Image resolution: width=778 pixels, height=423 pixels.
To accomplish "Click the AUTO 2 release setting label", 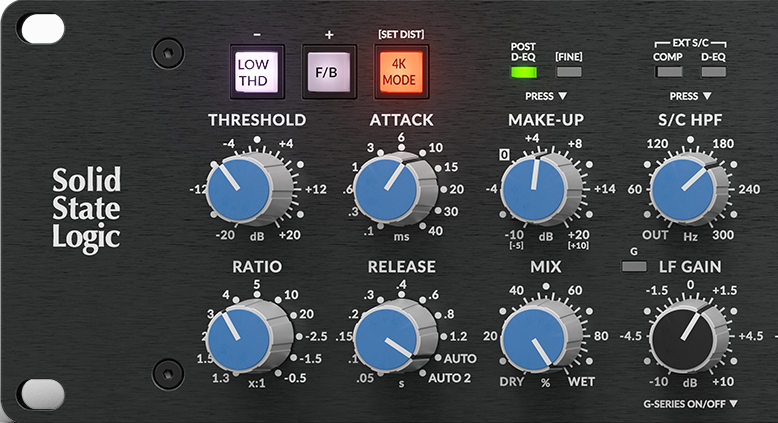I will [x=450, y=378].
